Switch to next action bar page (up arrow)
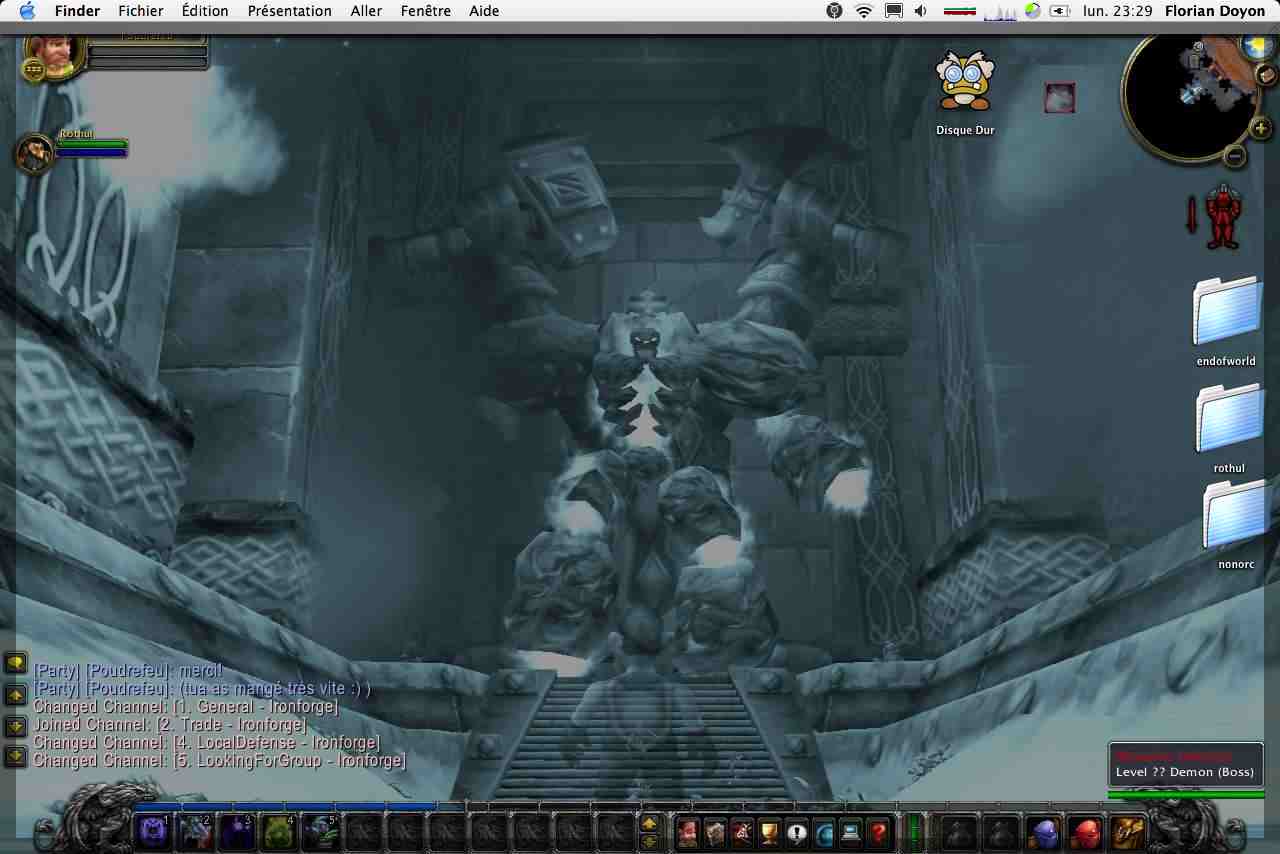Viewport: 1280px width, 854px height. point(649,823)
